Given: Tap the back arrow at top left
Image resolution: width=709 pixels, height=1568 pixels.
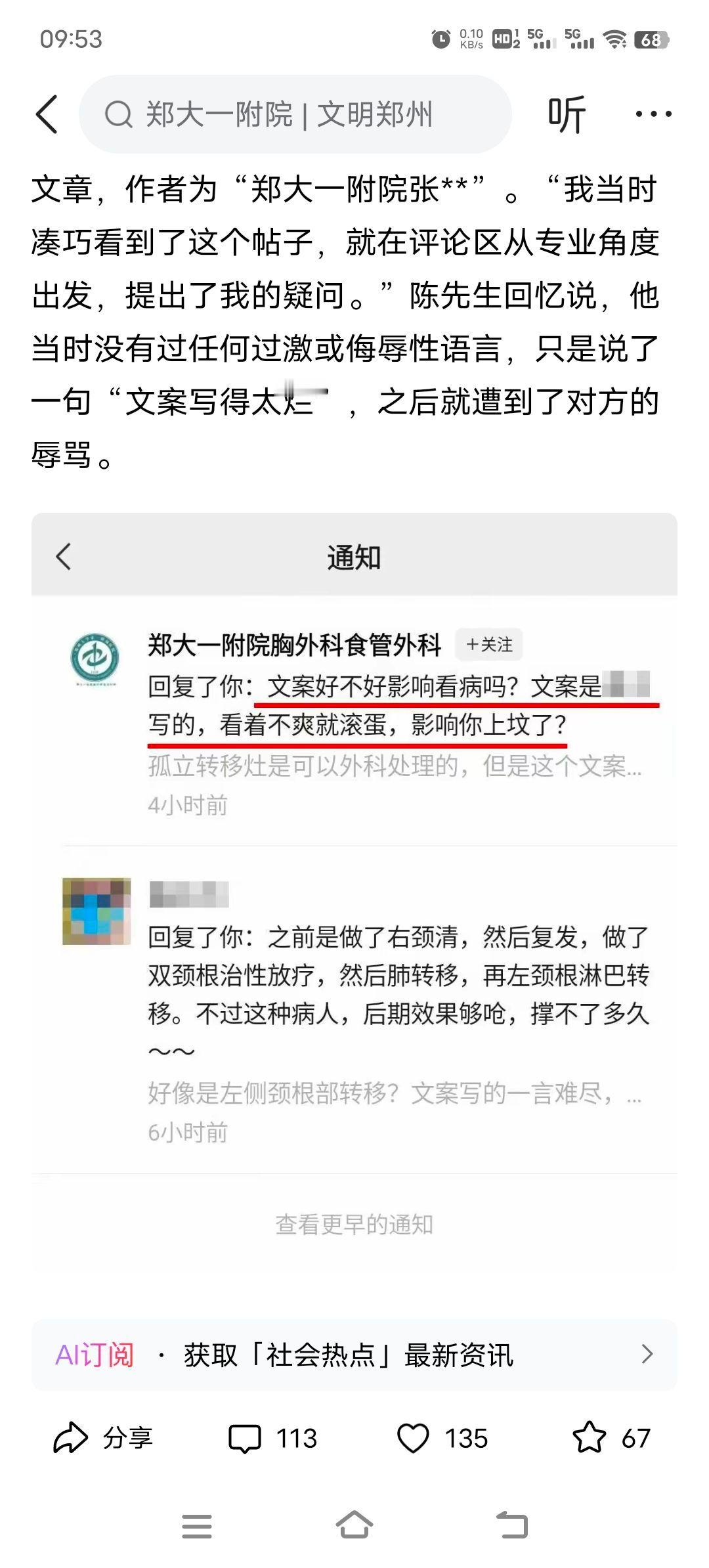Looking at the screenshot, I should [47, 114].
